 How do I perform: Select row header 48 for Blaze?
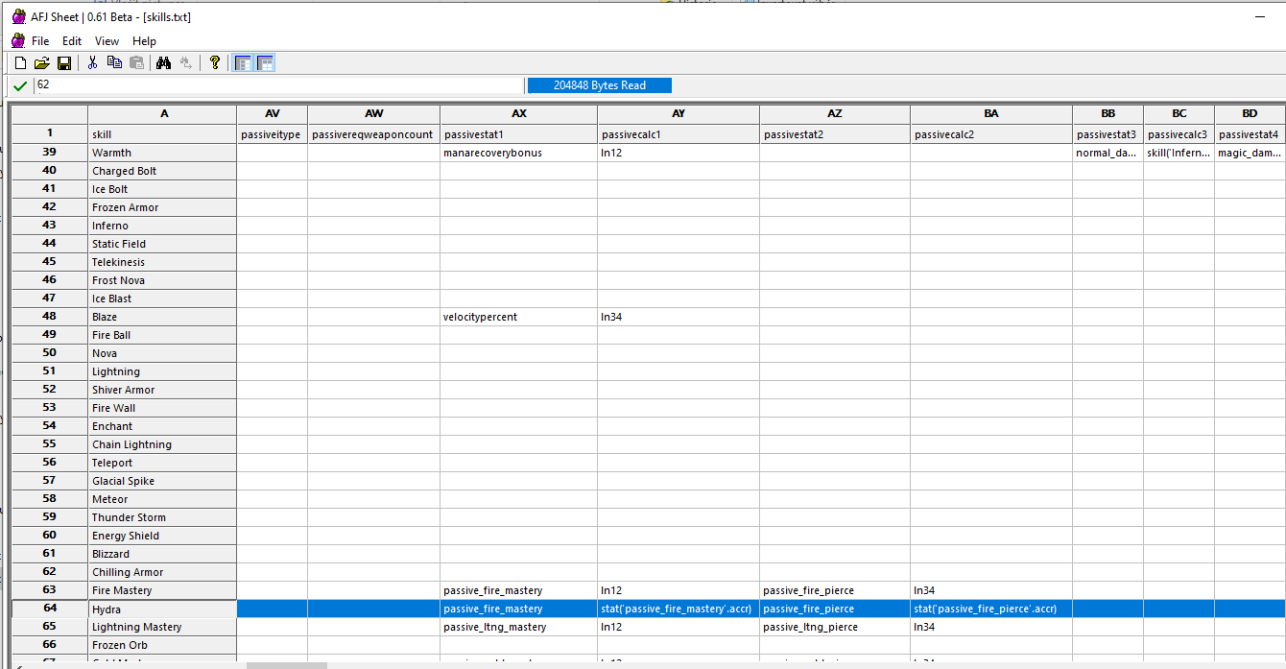pyautogui.click(x=49, y=317)
